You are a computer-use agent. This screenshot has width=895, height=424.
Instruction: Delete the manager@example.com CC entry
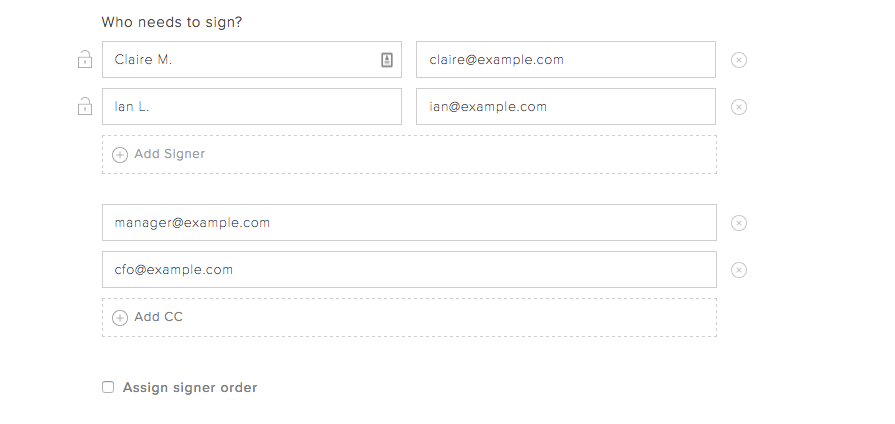tap(739, 223)
